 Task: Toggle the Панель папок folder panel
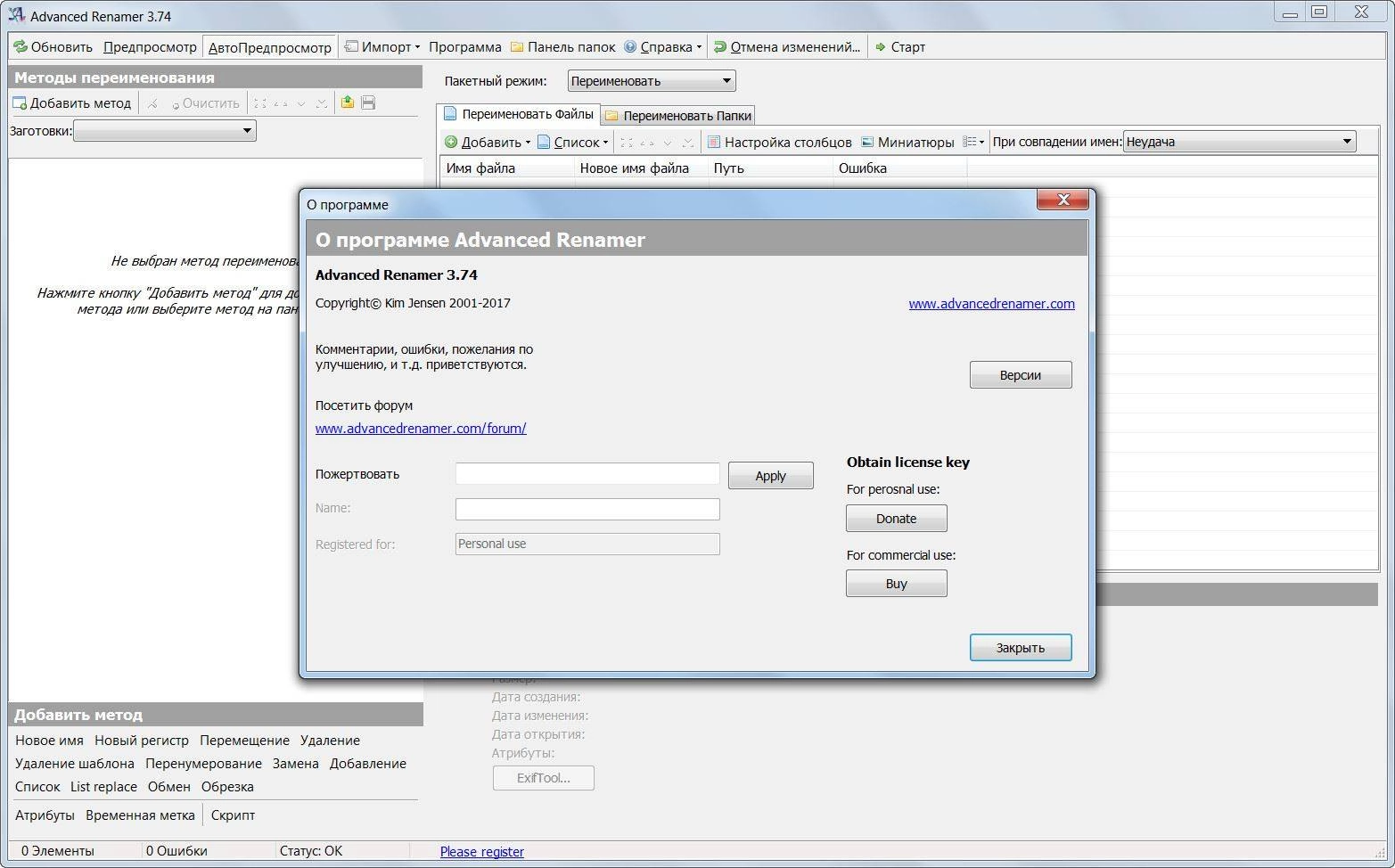[562, 47]
